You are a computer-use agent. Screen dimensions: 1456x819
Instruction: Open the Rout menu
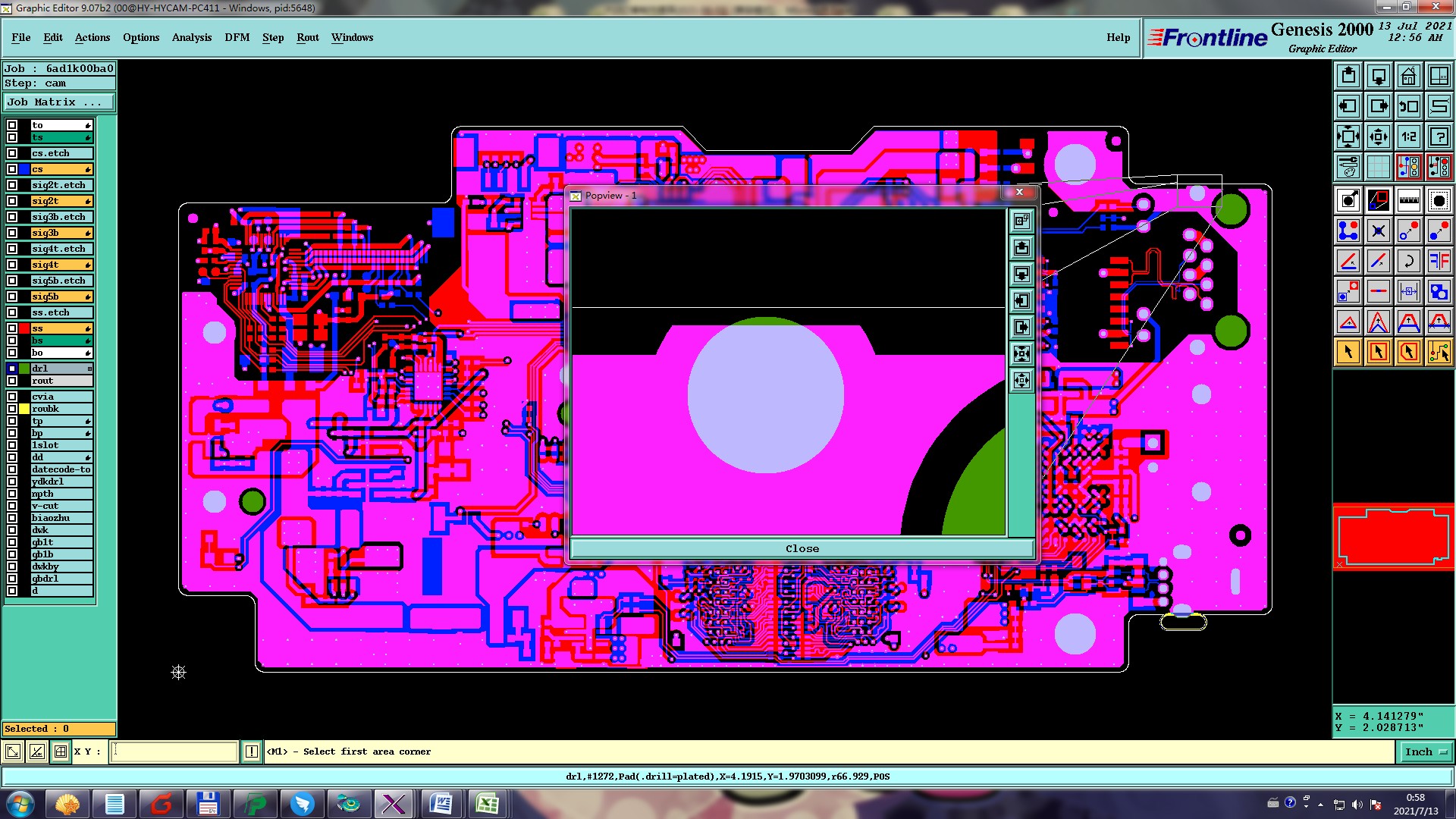pos(308,37)
